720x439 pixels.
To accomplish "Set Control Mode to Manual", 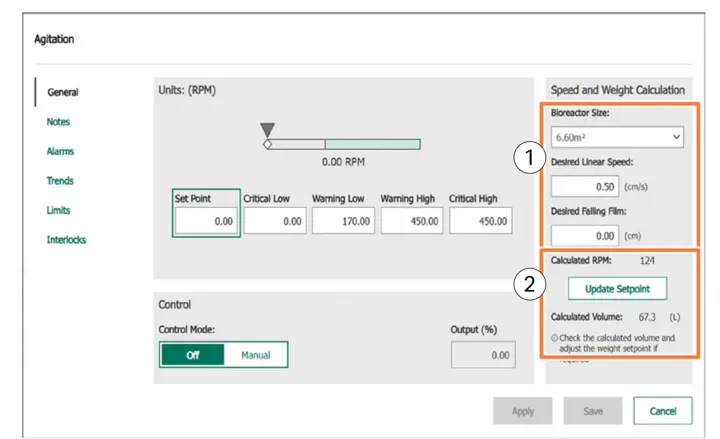I will tap(256, 355).
